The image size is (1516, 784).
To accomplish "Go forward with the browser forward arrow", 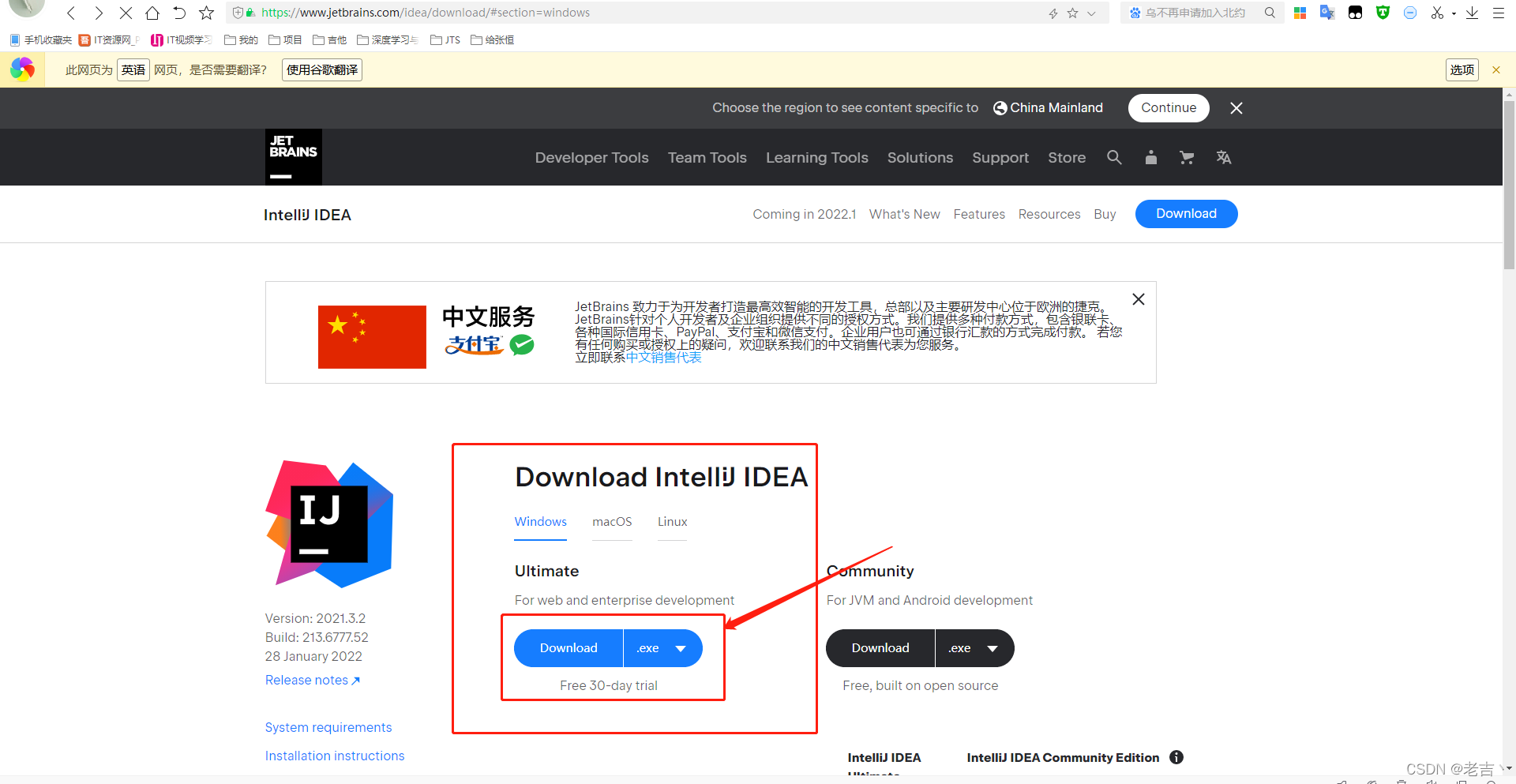I will click(x=98, y=13).
